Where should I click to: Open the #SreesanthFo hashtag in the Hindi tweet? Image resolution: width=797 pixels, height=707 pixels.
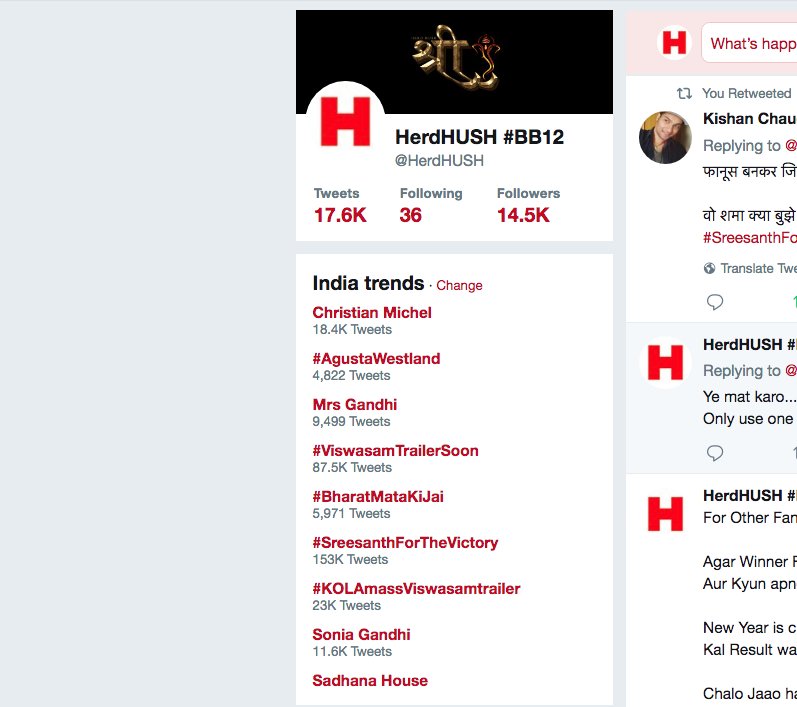(750, 238)
